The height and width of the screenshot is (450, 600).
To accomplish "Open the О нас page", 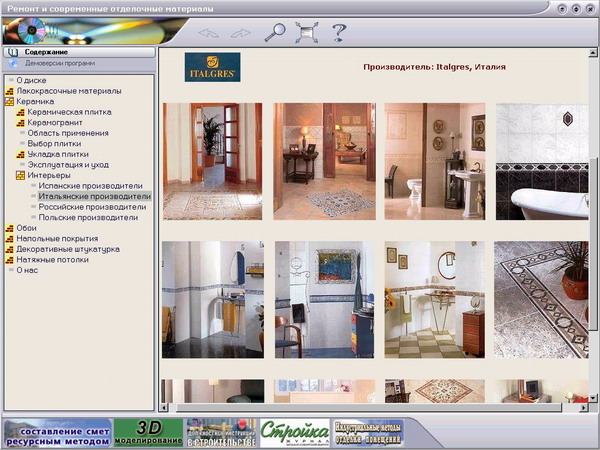I will 27,270.
